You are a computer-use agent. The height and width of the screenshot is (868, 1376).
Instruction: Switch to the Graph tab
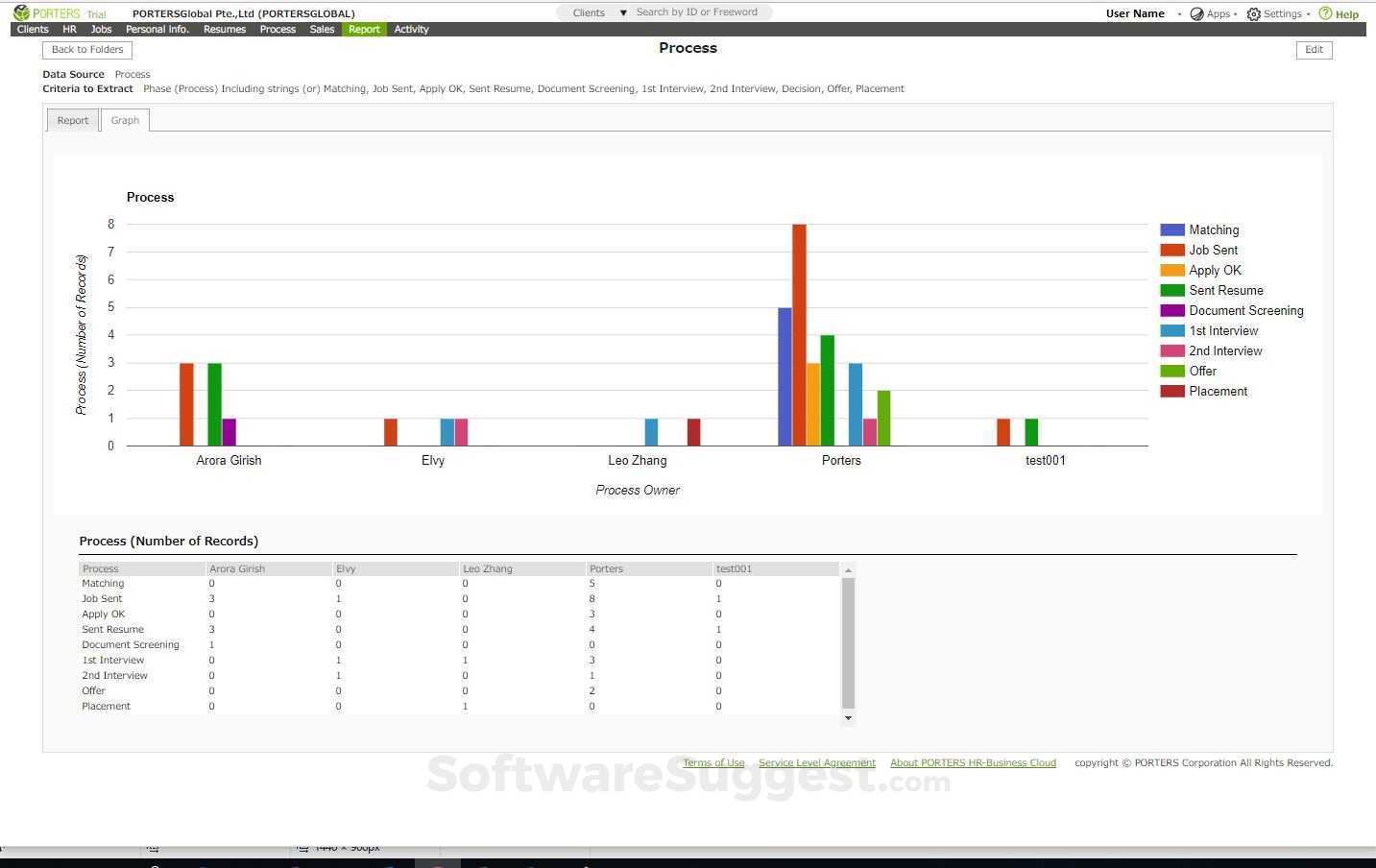coord(124,119)
